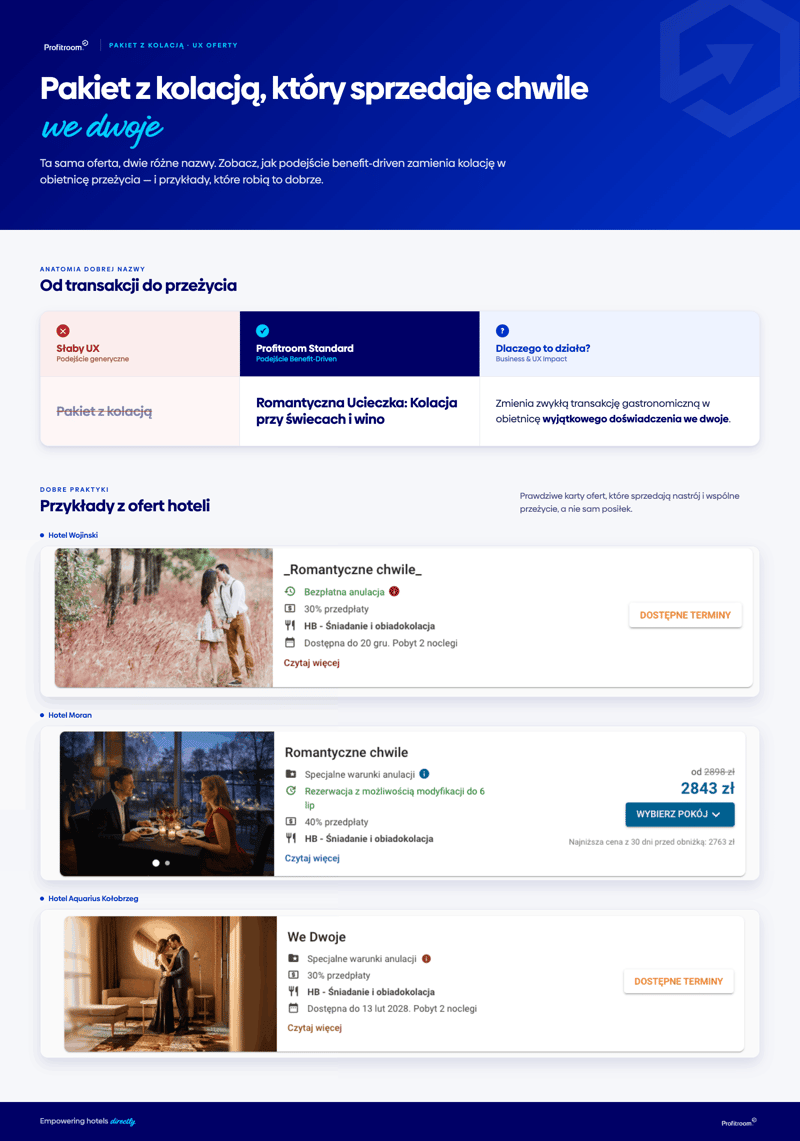Click Najniższa cena z 30 dni przed obniżką text

(x=652, y=842)
